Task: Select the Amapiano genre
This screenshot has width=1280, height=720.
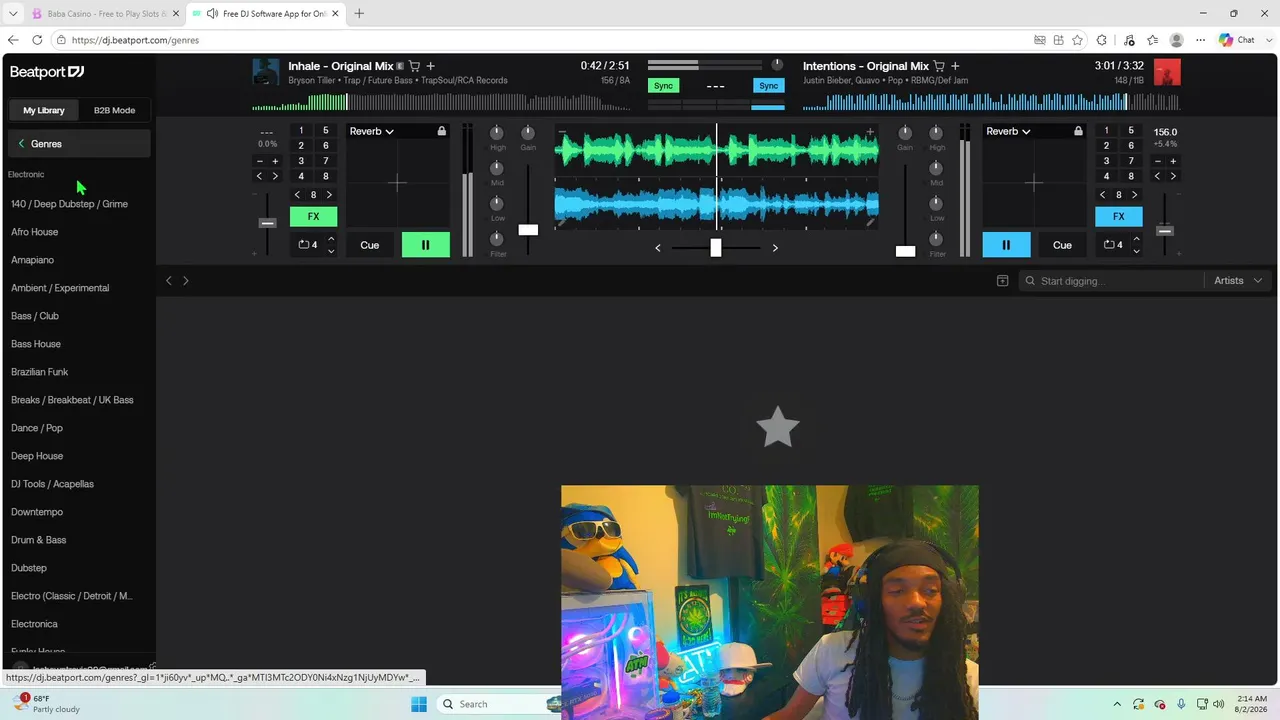Action: click(33, 260)
